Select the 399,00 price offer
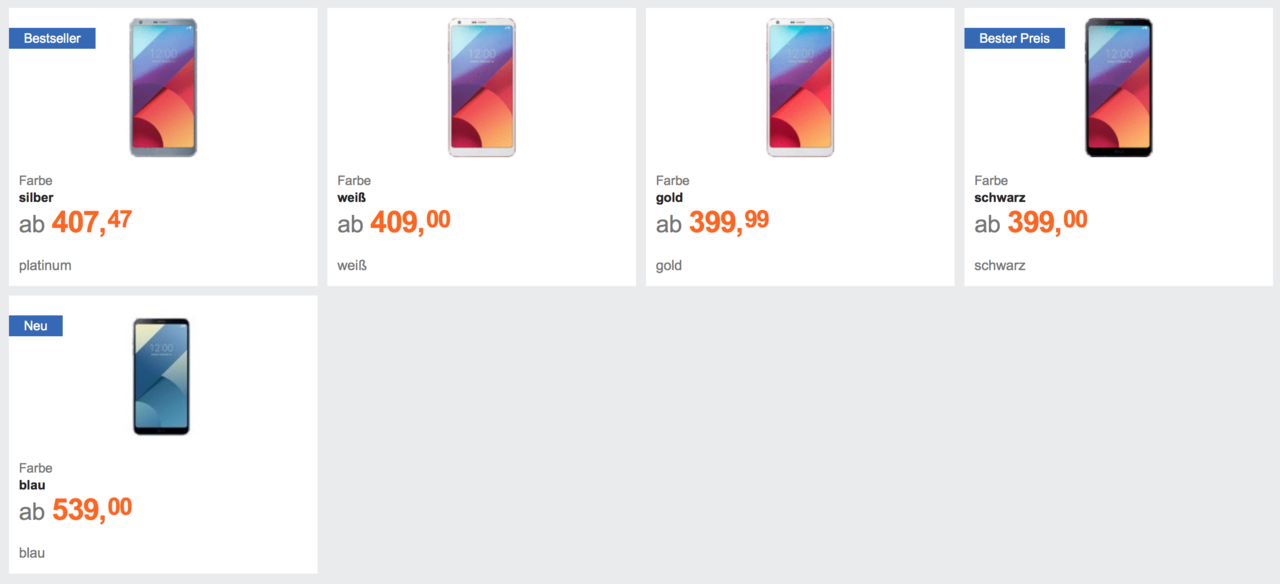1280x584 pixels. pos(1047,222)
